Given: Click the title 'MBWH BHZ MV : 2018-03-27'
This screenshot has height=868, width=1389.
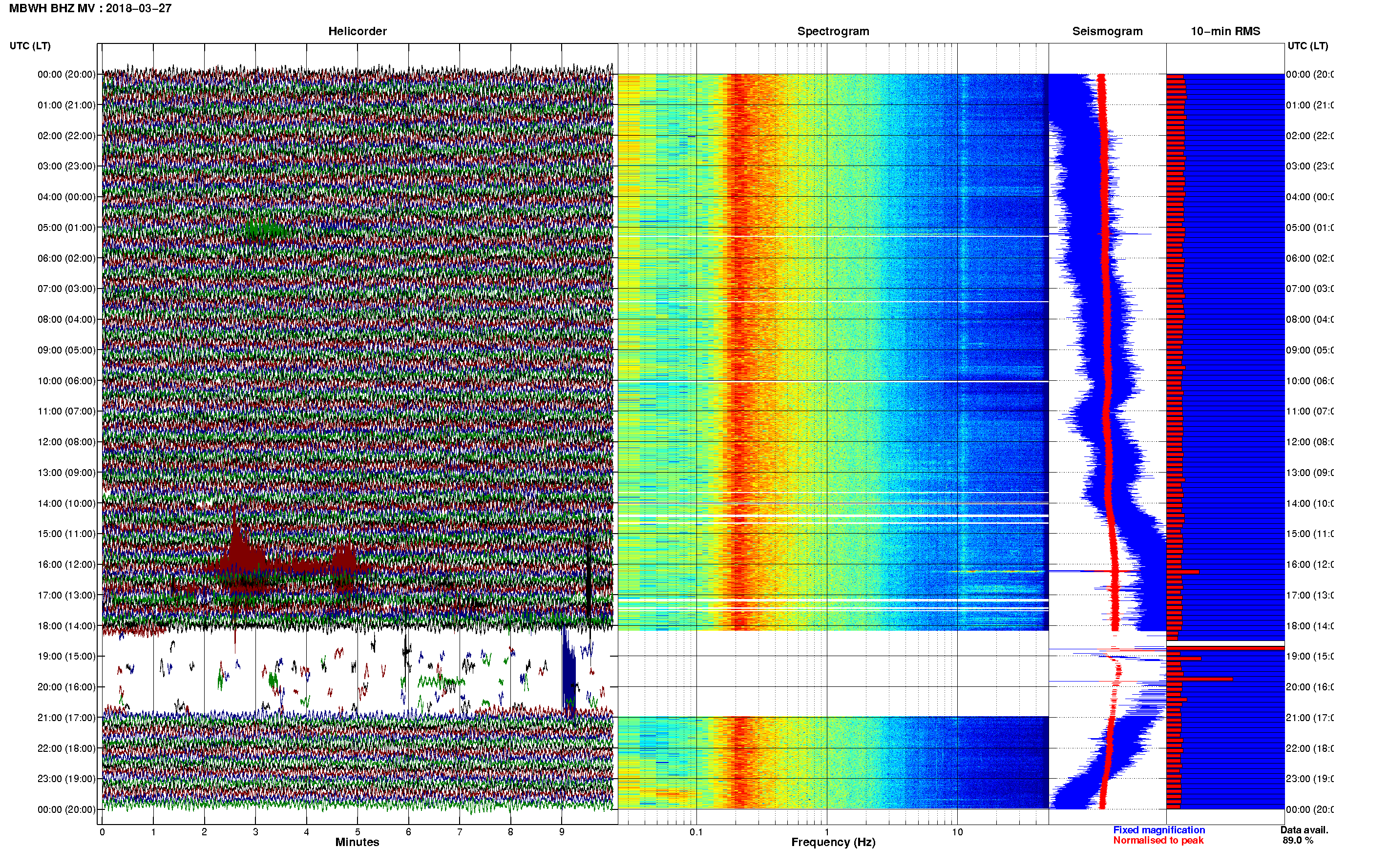Looking at the screenshot, I should (x=90, y=8).
